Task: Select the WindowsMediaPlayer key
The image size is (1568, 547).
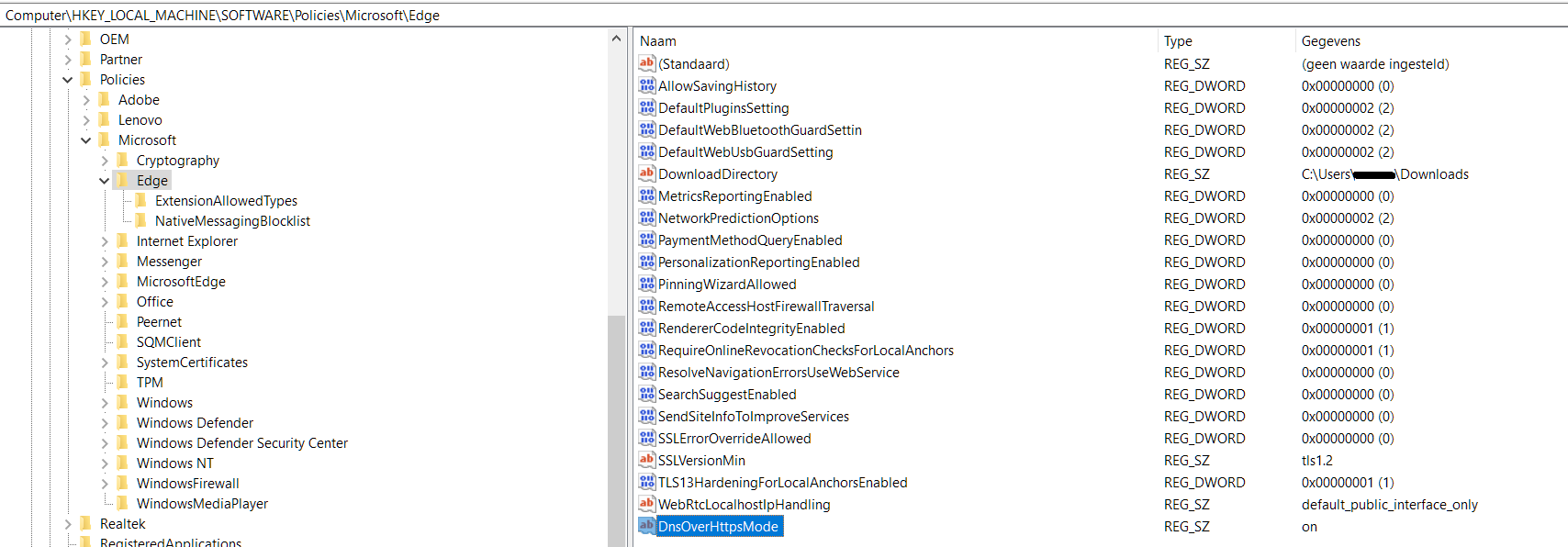Action: [202, 503]
